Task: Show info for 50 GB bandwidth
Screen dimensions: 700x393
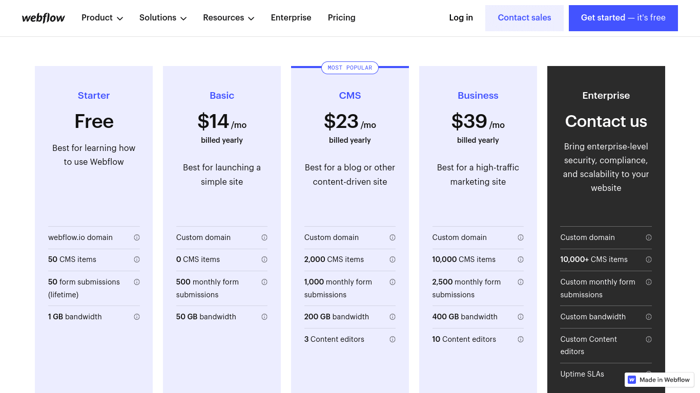Action: 264,317
